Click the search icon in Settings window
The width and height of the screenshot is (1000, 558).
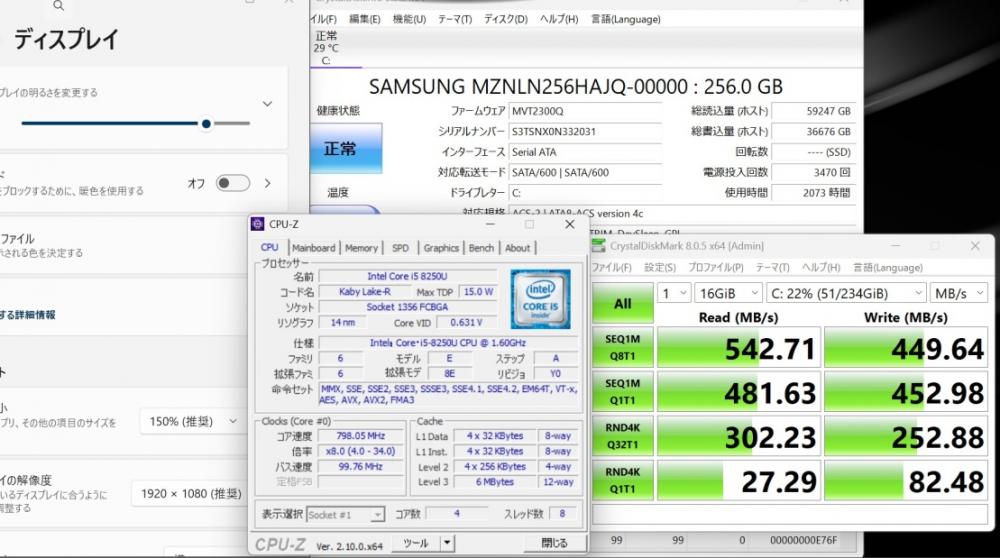(58, 6)
